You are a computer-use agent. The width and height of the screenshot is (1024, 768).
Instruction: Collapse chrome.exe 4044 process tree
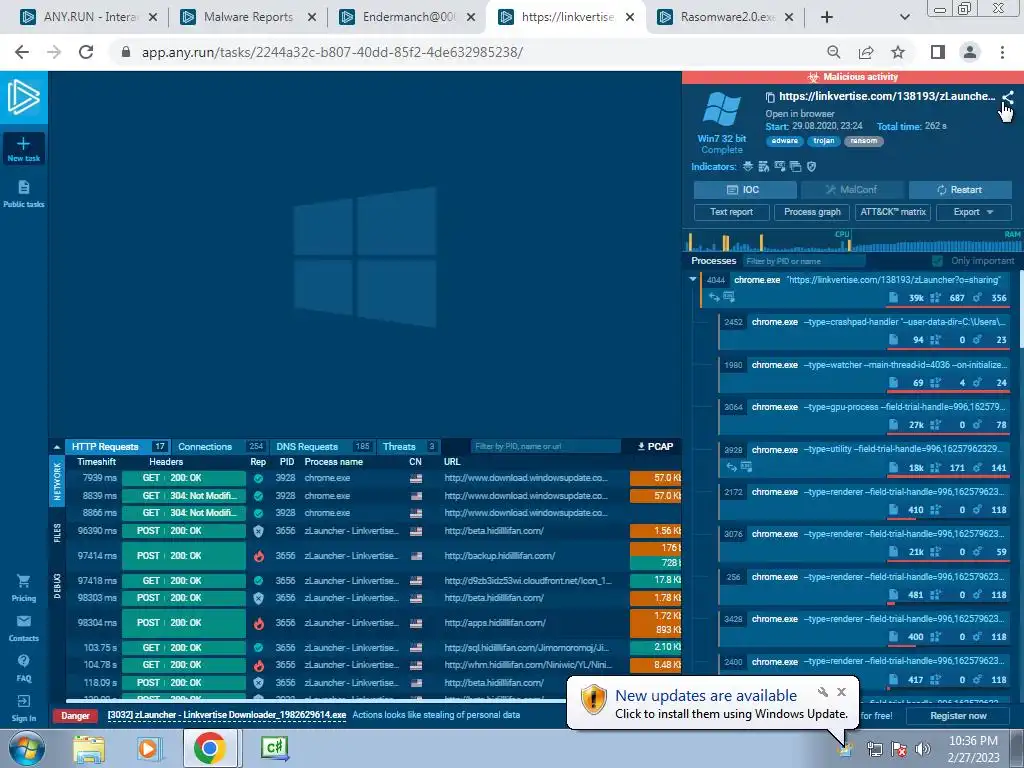click(x=693, y=280)
